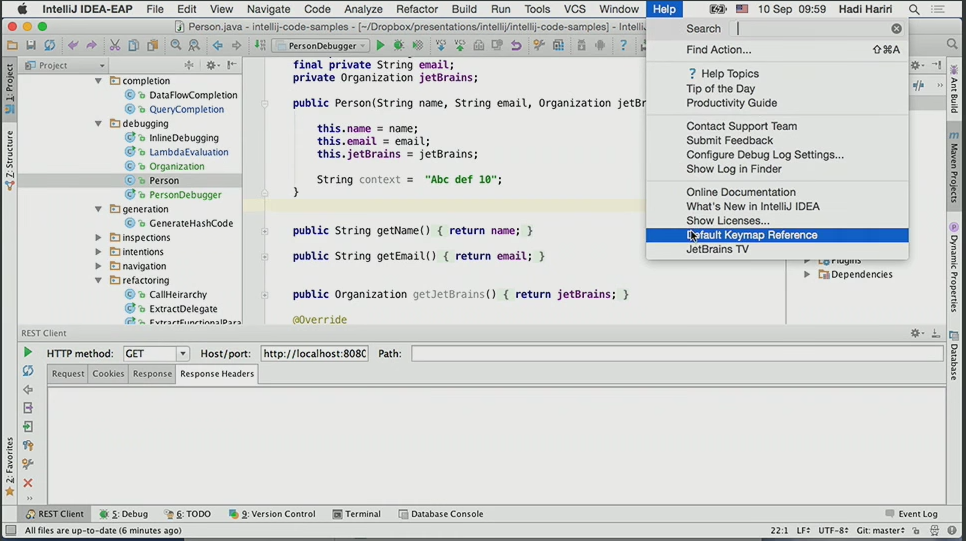966x541 pixels.
Task: Click red X icon in REST Client sidebar
Action: coord(28,483)
